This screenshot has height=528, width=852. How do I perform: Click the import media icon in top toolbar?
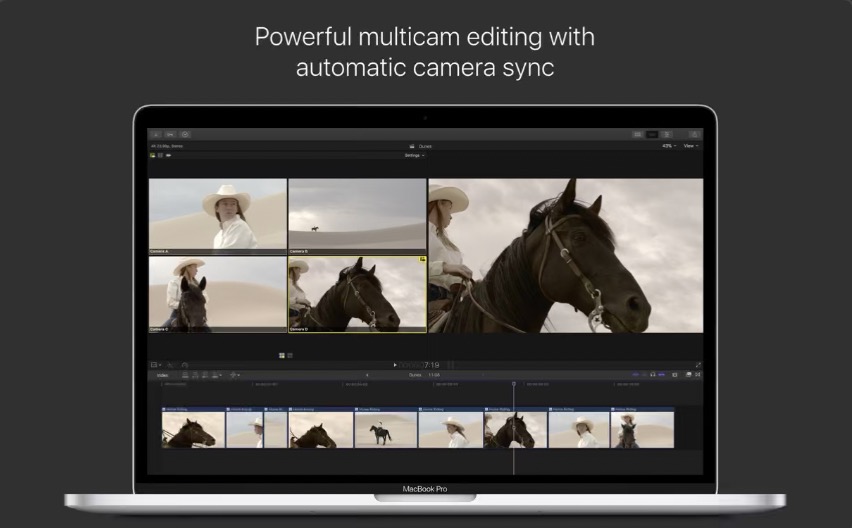[155, 134]
